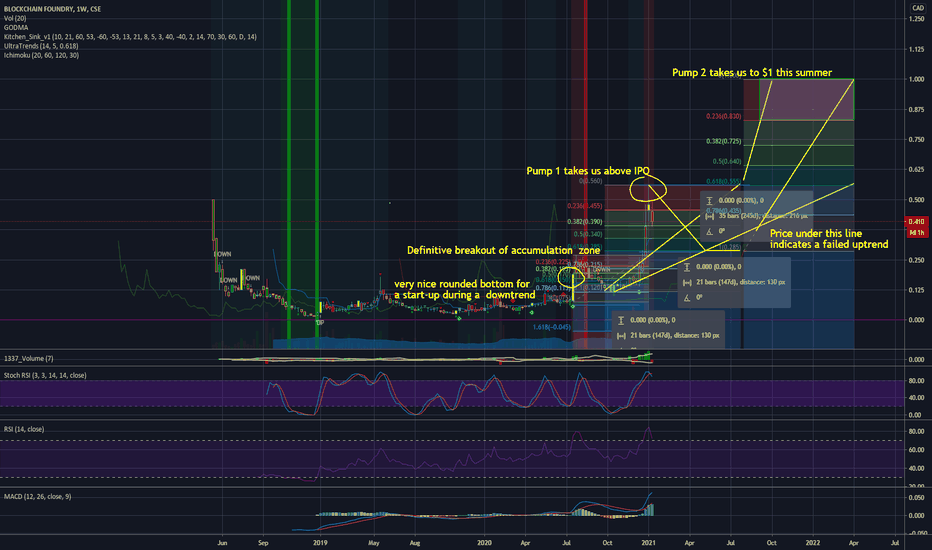Select the Fib label 0.5(0.340)
This screenshot has height=550, width=932.
588,234
